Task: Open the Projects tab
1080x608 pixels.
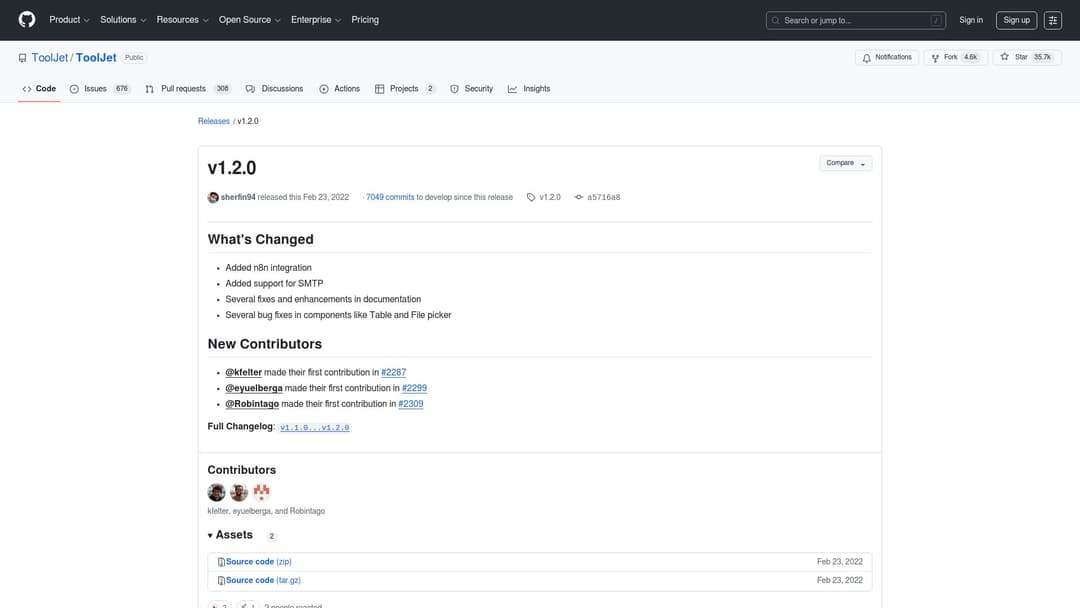Action: (x=405, y=89)
